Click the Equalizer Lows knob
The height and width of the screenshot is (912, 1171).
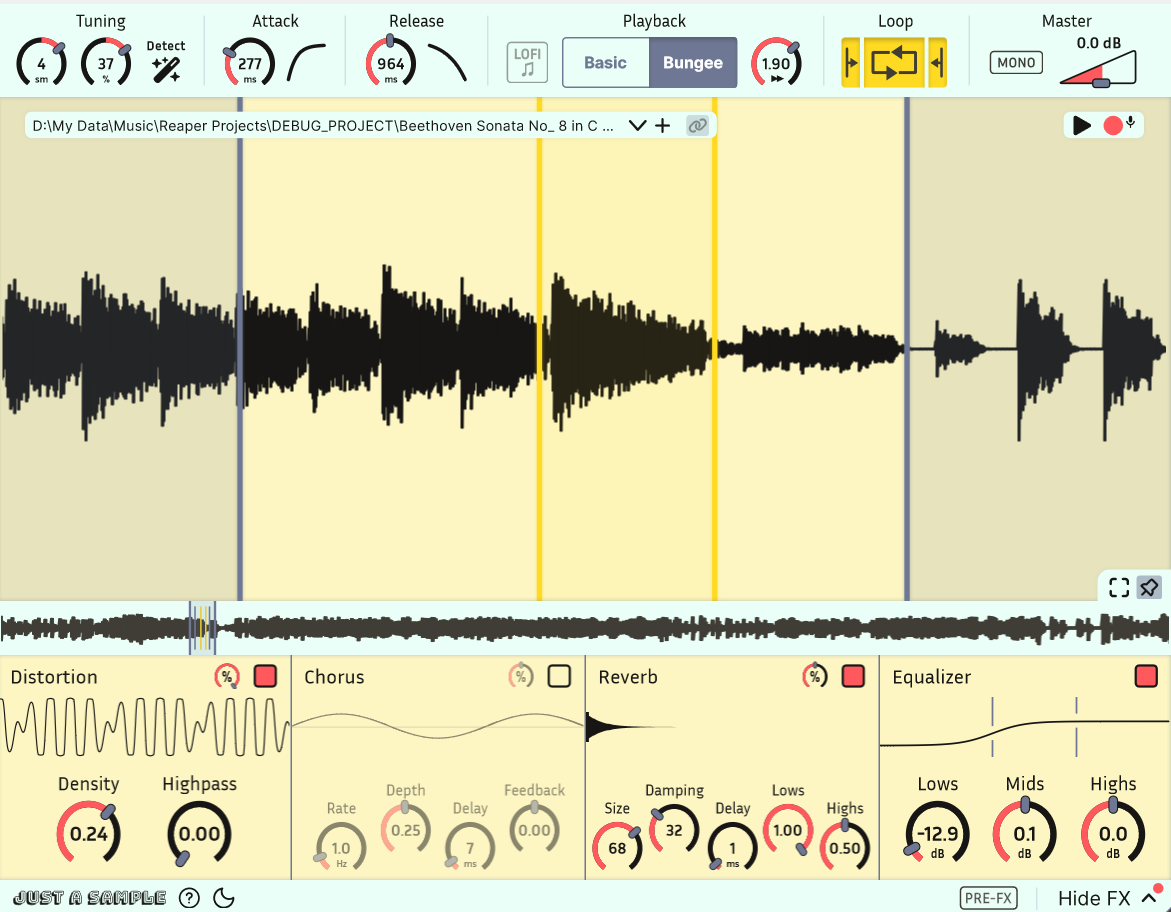coord(937,834)
